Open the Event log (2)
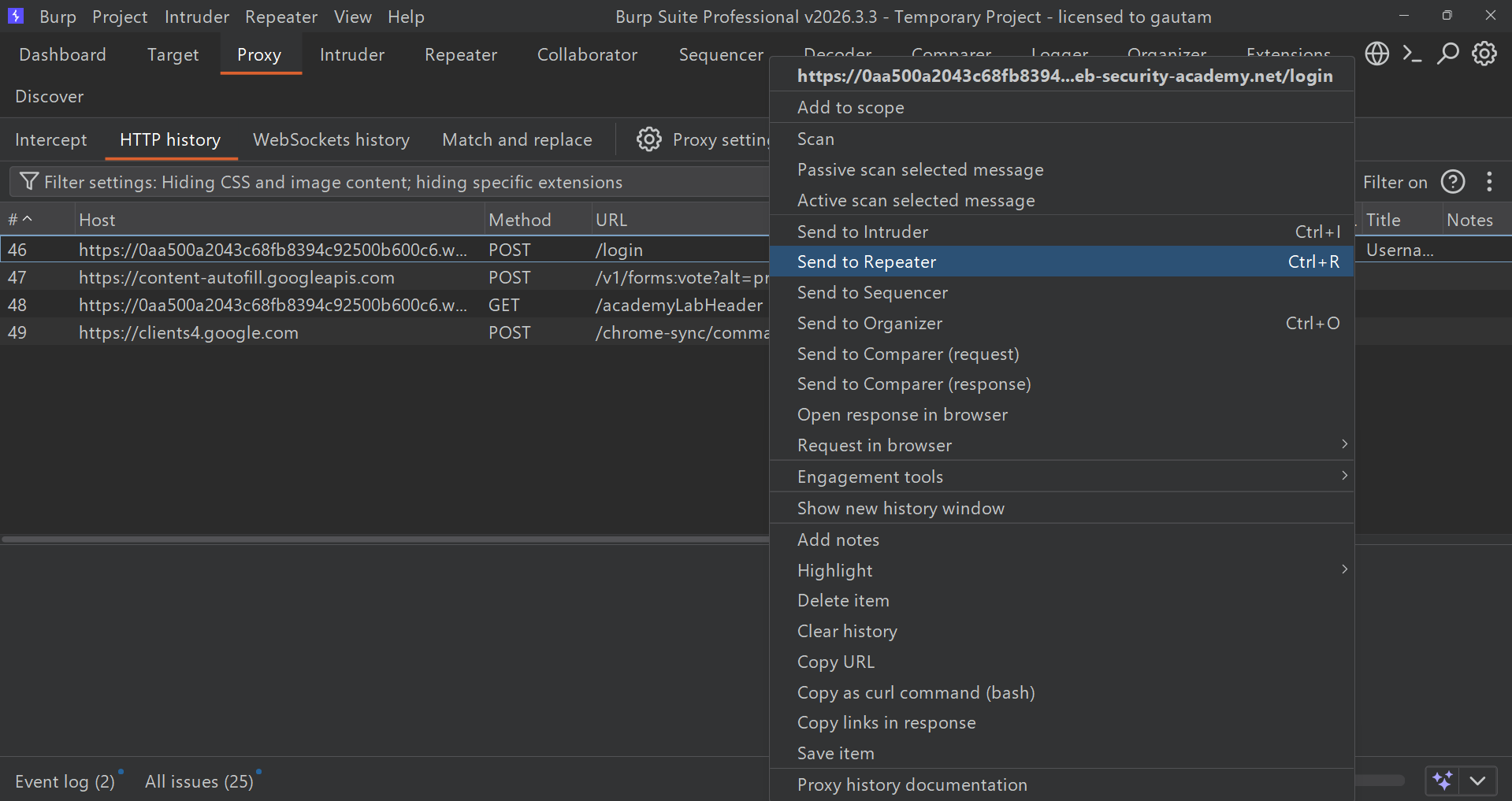Screen dimensions: 1512x801 click(x=65, y=781)
